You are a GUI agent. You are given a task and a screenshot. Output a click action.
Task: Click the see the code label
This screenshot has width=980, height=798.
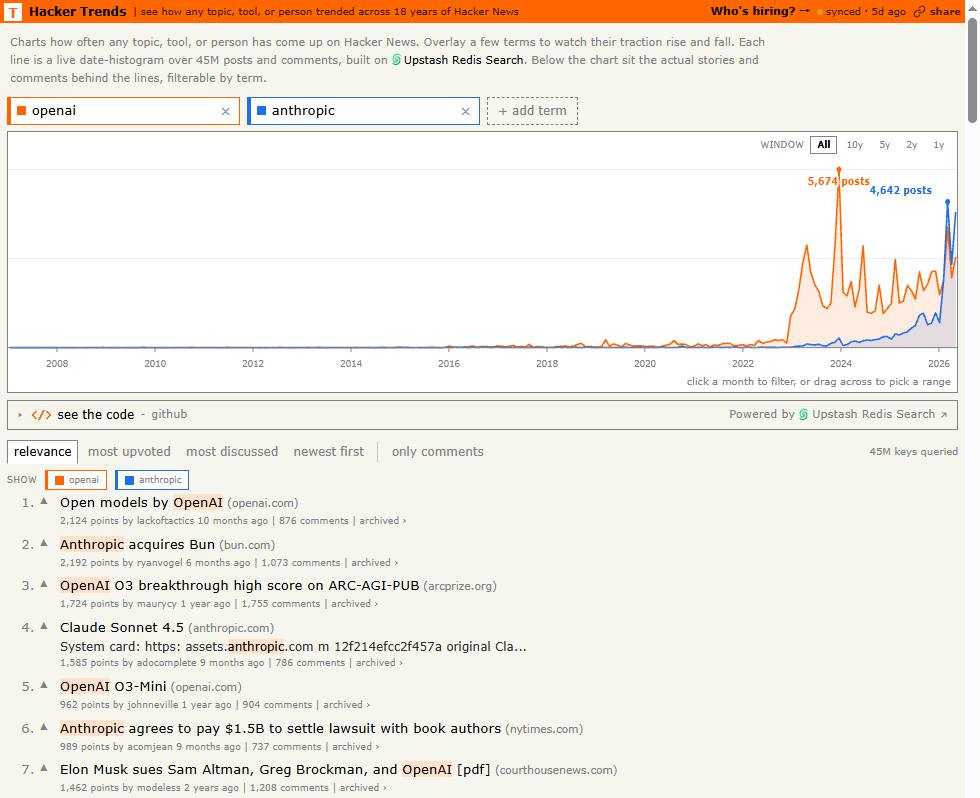point(96,415)
